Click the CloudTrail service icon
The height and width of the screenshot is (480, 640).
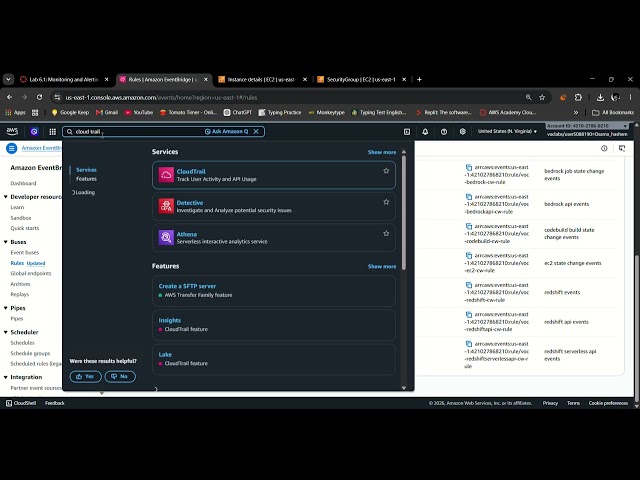tap(166, 175)
